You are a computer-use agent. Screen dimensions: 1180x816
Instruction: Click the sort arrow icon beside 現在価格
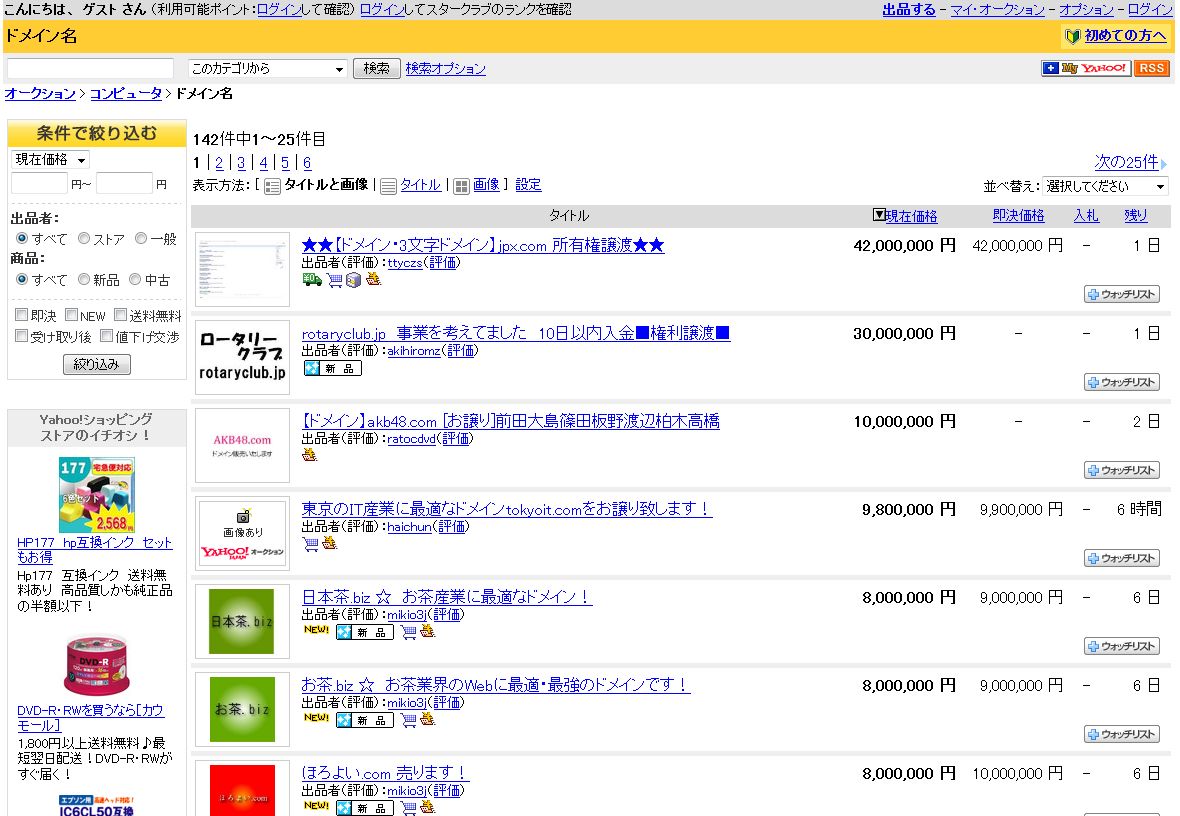pyautogui.click(x=878, y=215)
